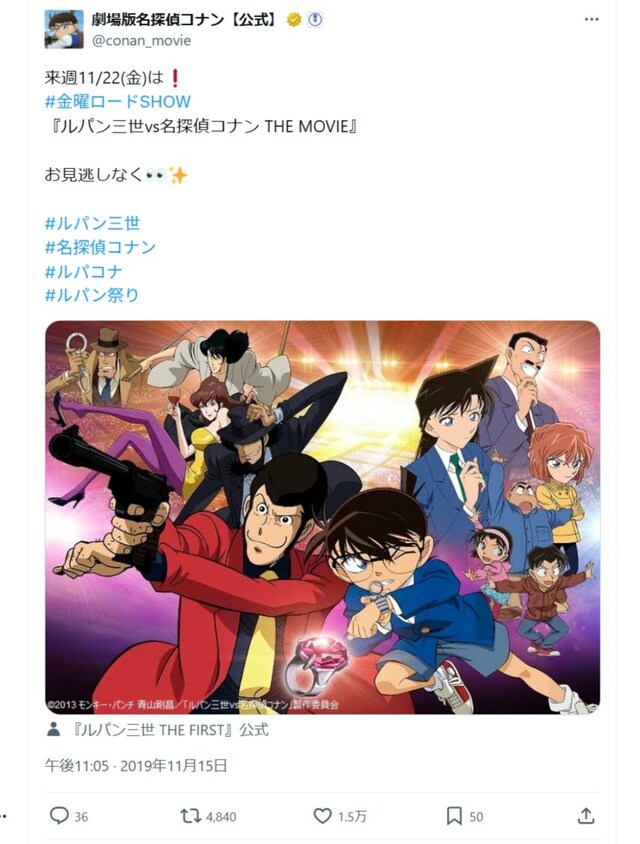Open the reply comment icon
Viewport: 640px width, 844px height.
click(59, 815)
